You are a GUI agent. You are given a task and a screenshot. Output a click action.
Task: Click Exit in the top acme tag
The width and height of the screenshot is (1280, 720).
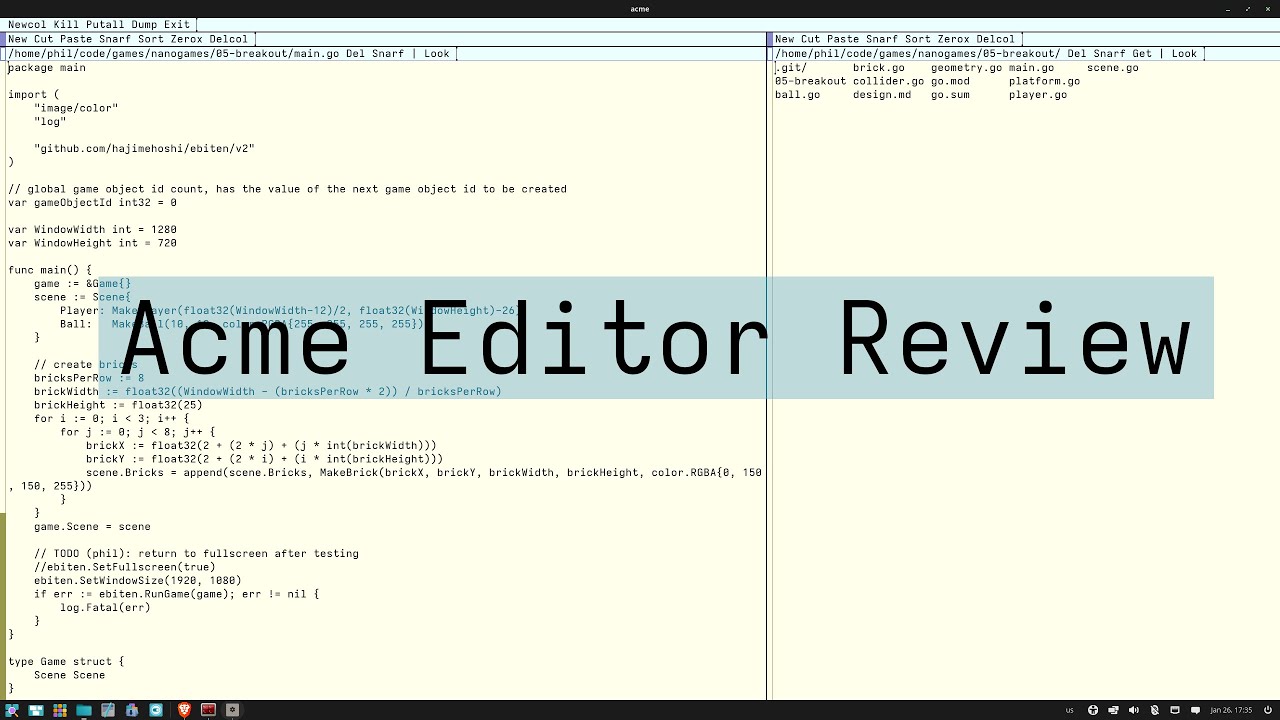click(176, 24)
